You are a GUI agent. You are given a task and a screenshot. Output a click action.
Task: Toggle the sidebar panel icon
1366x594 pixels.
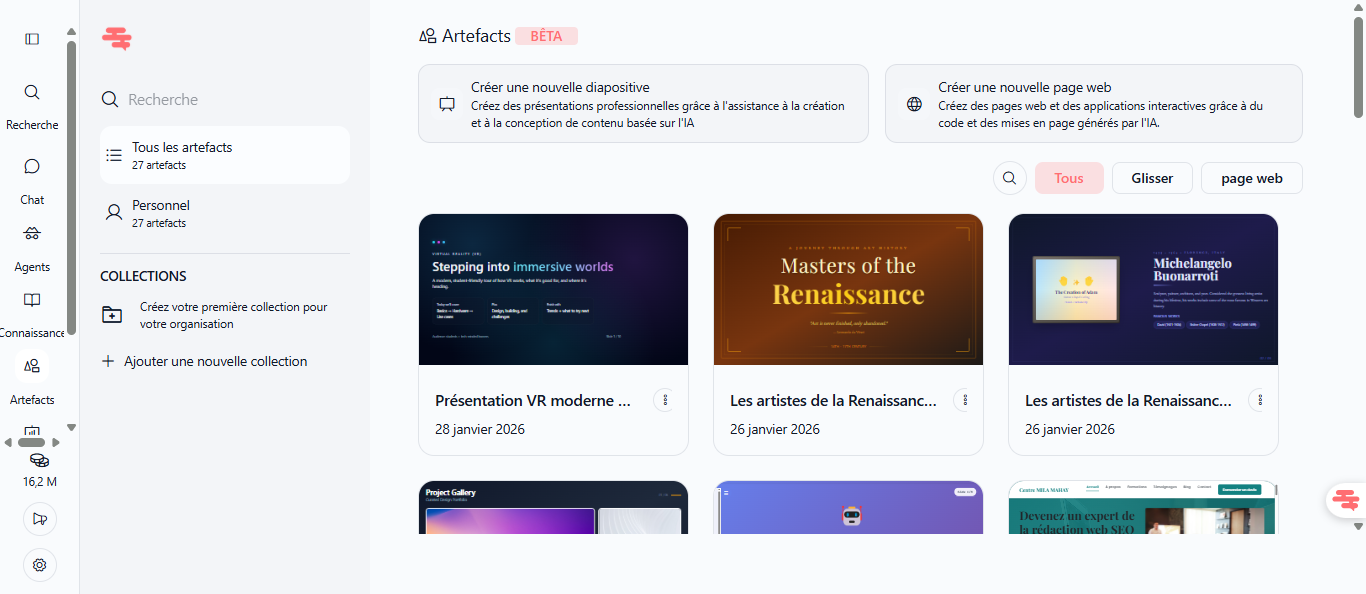pos(32,39)
